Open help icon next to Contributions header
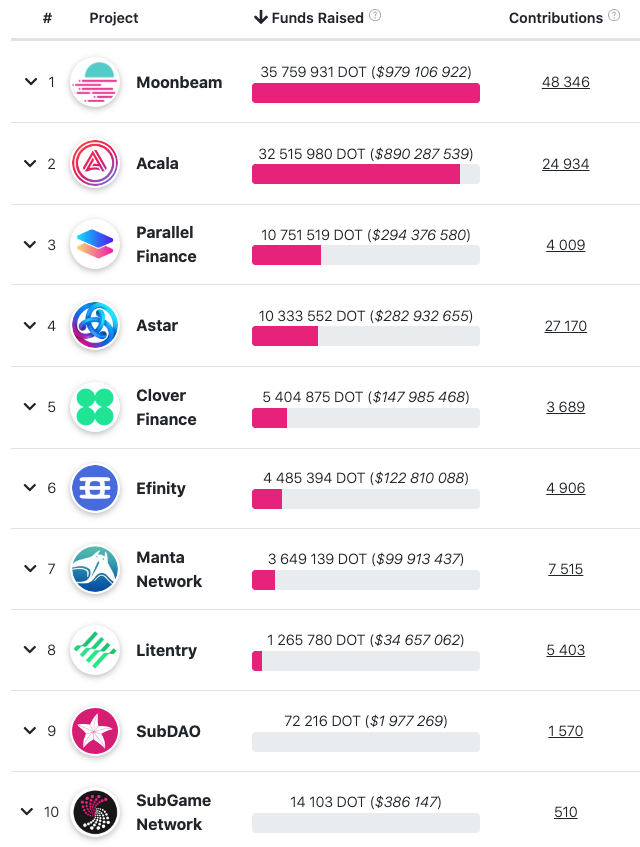Screen dimensions: 640x847 (x=614, y=16)
